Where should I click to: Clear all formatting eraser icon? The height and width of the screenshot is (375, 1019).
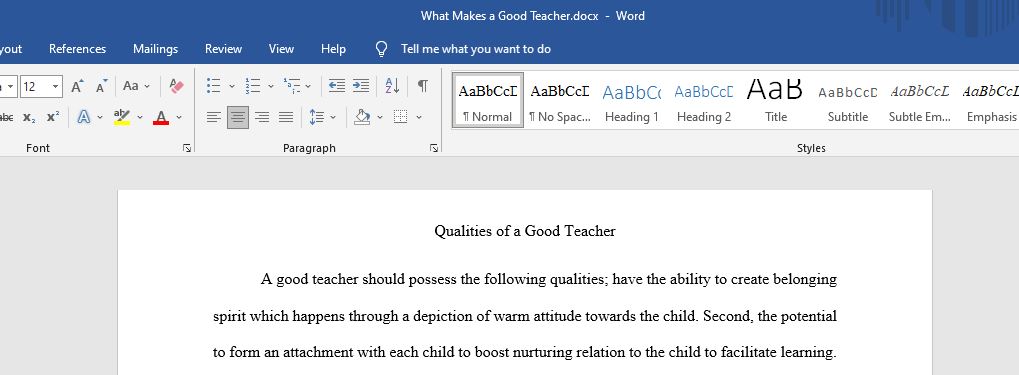(x=176, y=86)
